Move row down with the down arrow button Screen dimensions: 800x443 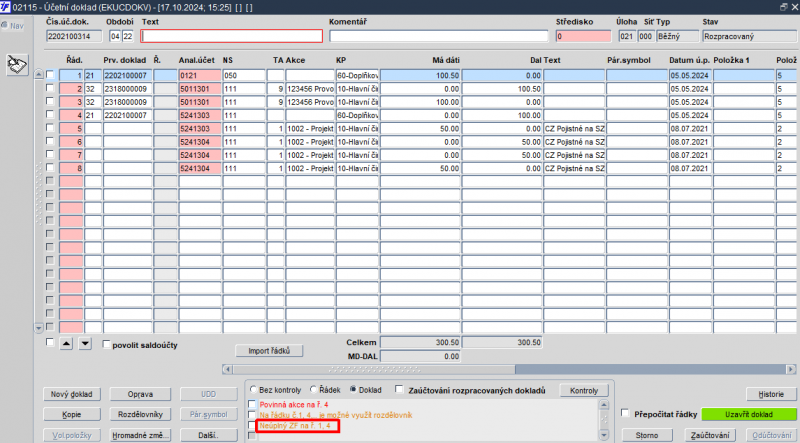click(85, 343)
